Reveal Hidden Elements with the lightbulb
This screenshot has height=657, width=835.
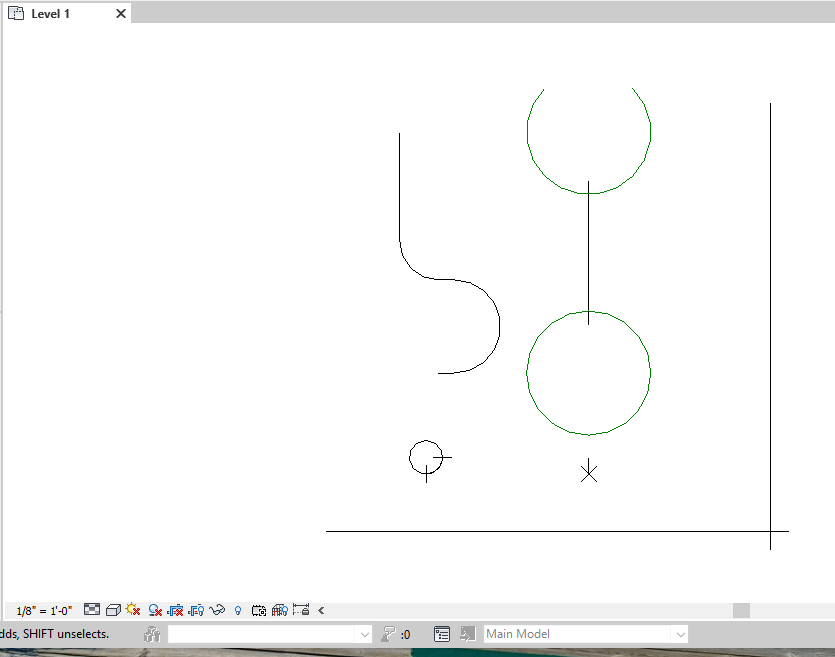click(x=237, y=610)
